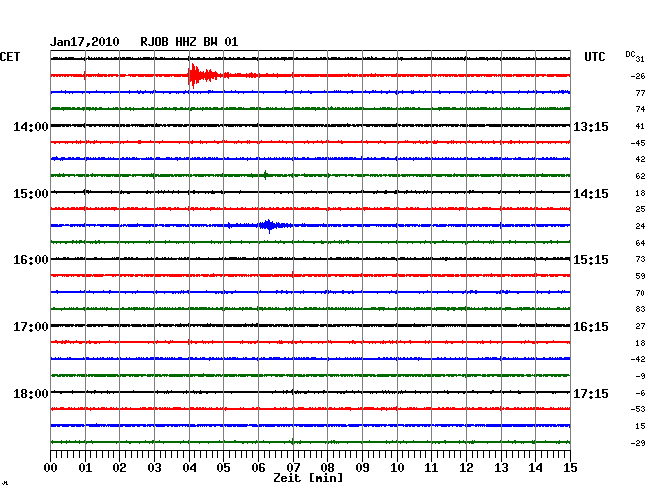Click the 09 minute axis label

click(362, 467)
